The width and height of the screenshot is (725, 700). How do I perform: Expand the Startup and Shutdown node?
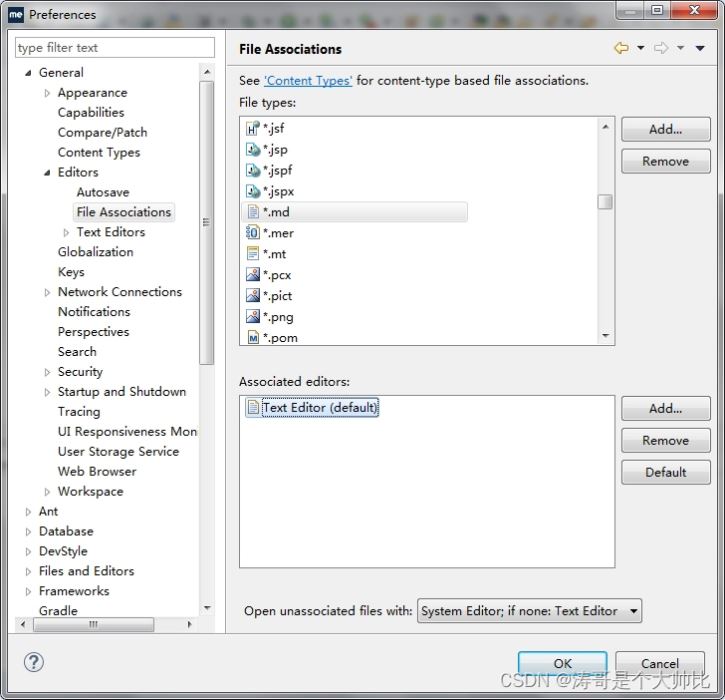point(47,392)
